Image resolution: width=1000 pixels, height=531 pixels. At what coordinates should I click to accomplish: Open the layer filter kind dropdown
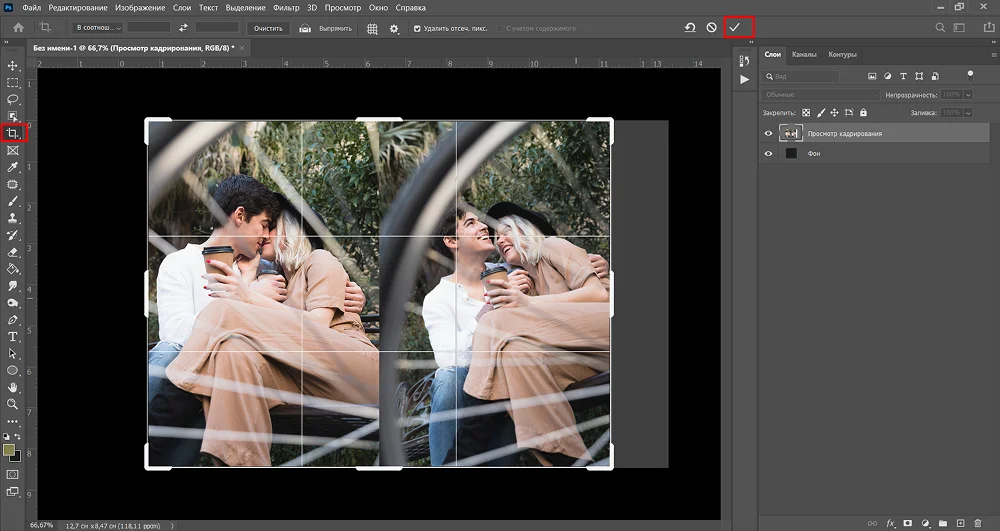click(x=801, y=76)
